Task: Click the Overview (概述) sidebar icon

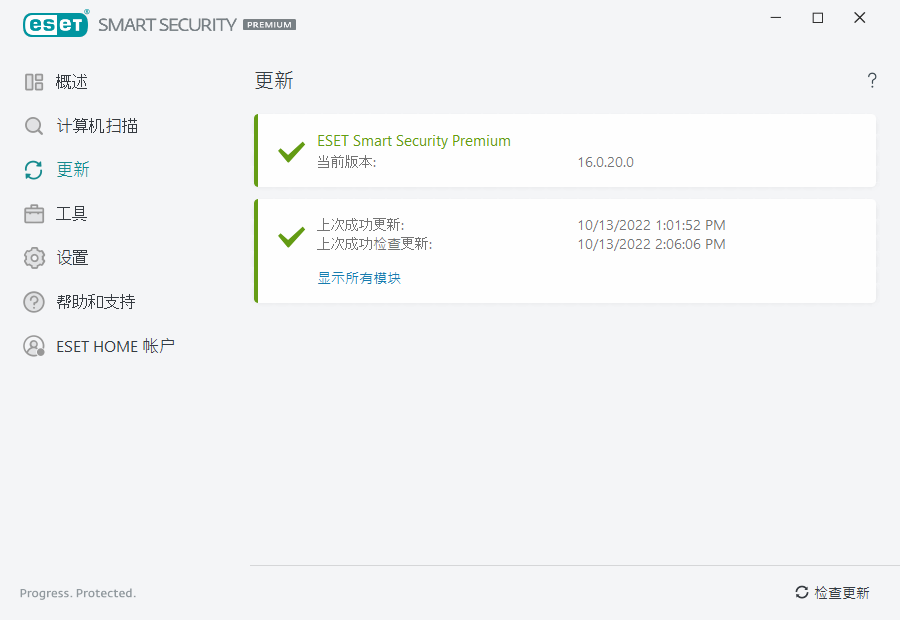Action: 34,82
